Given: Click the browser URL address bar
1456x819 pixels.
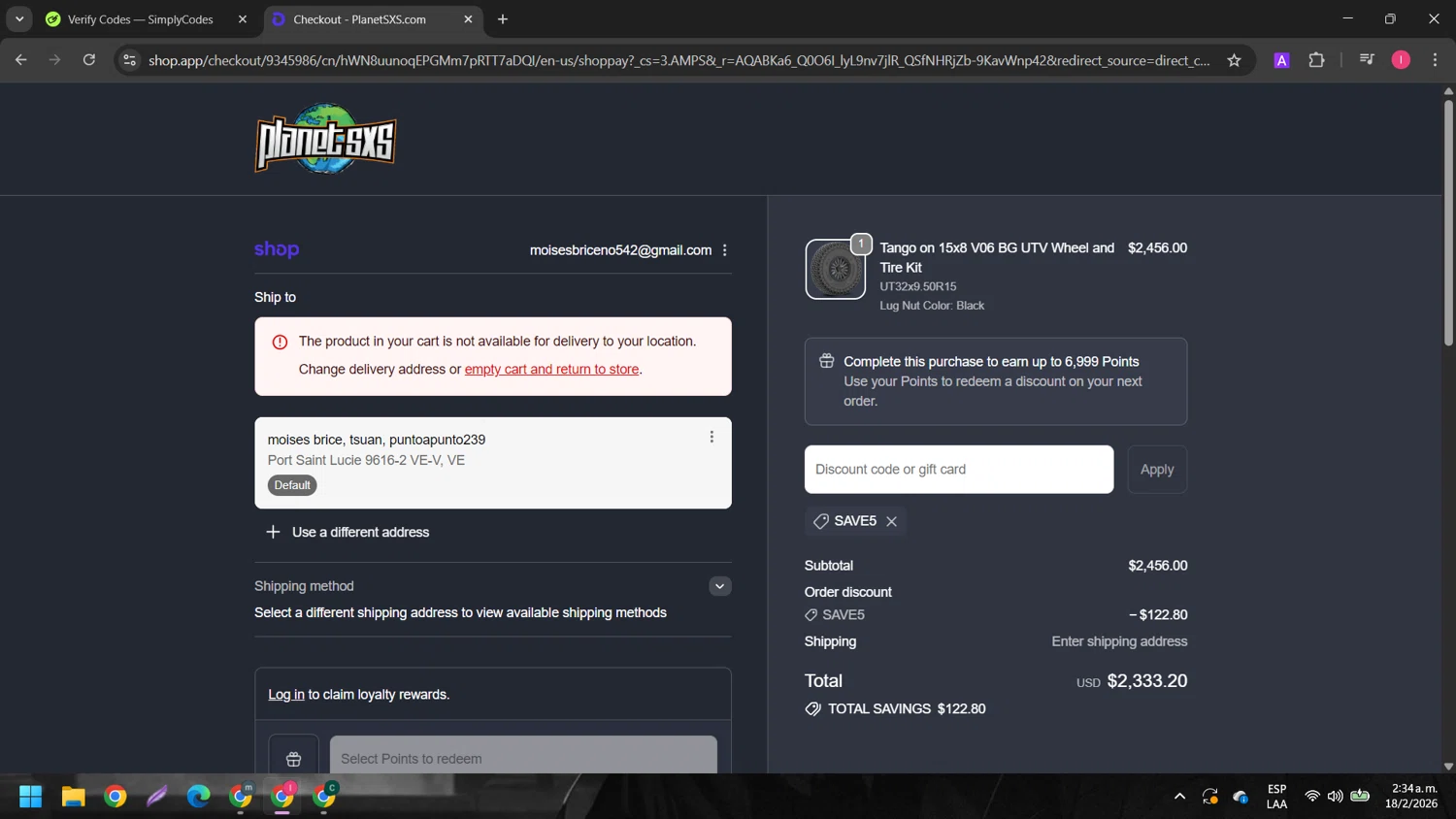Looking at the screenshot, I should (x=679, y=60).
